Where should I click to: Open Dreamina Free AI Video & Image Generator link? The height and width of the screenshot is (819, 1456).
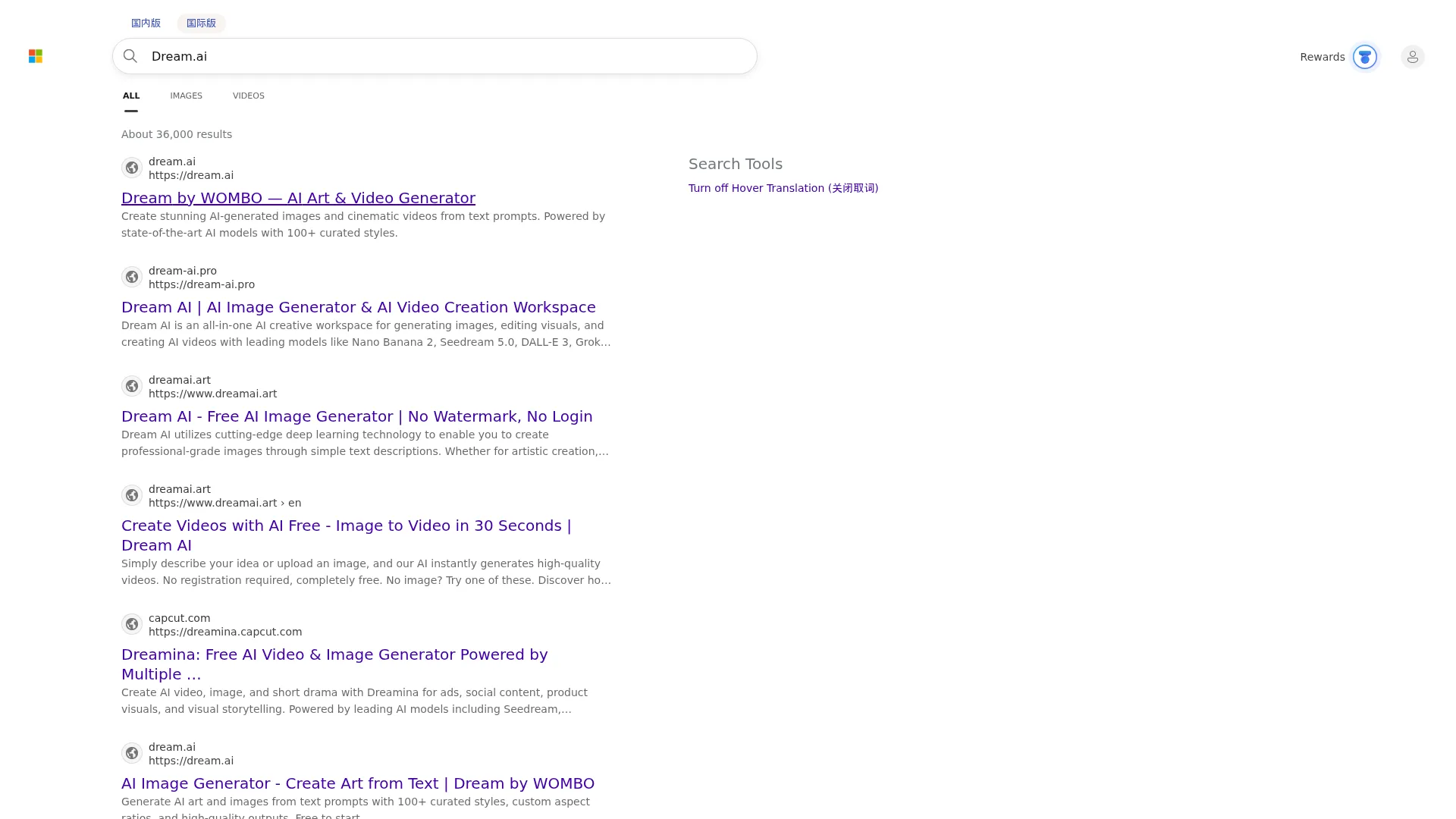(334, 664)
